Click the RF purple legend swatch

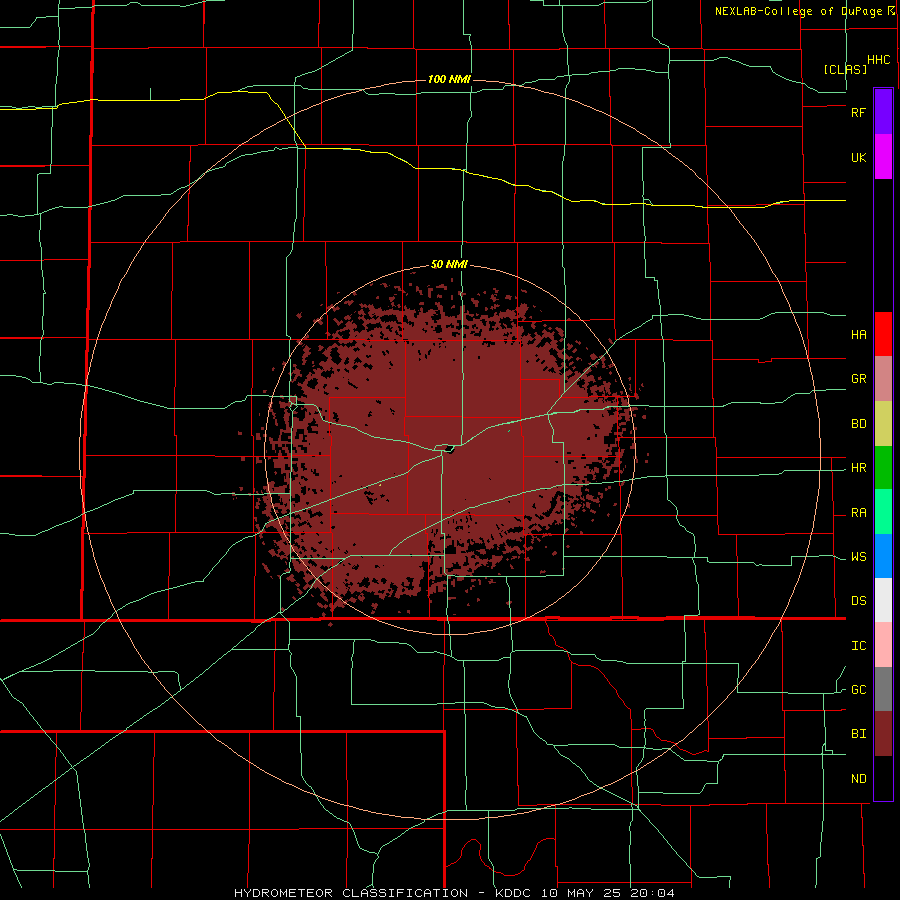(x=883, y=112)
